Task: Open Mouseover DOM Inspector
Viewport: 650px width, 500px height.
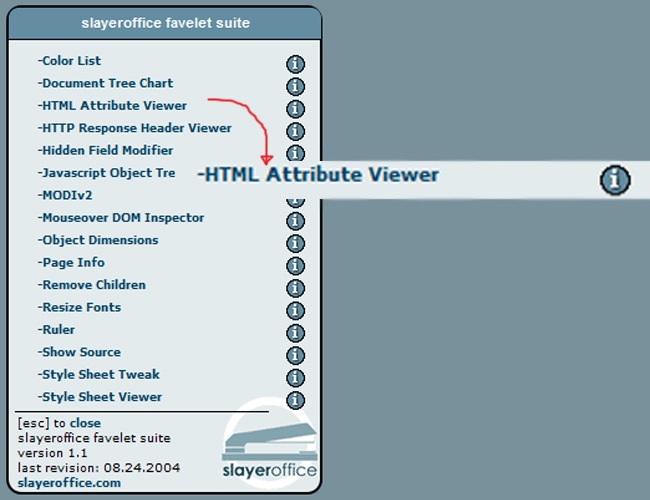Action: pyautogui.click(x=121, y=218)
